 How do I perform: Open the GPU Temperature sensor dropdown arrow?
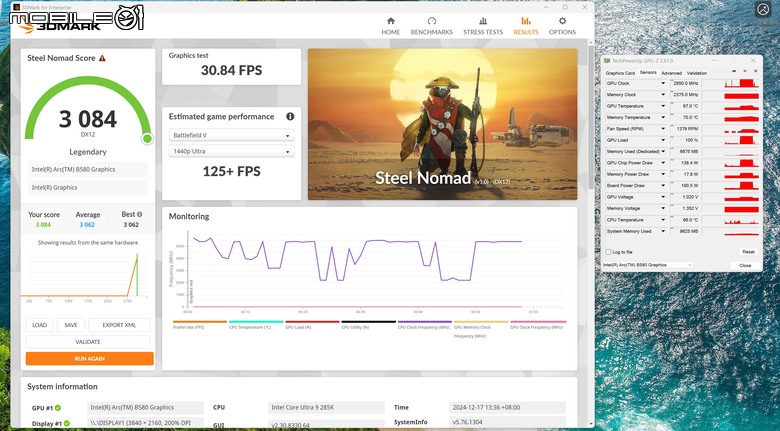[663, 106]
